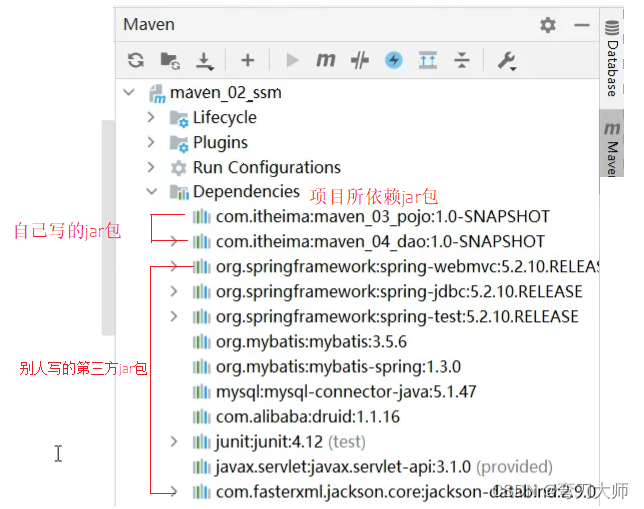Click library icon beside druid:1.1.16
Screen dimensions: 644x509
tap(202, 417)
